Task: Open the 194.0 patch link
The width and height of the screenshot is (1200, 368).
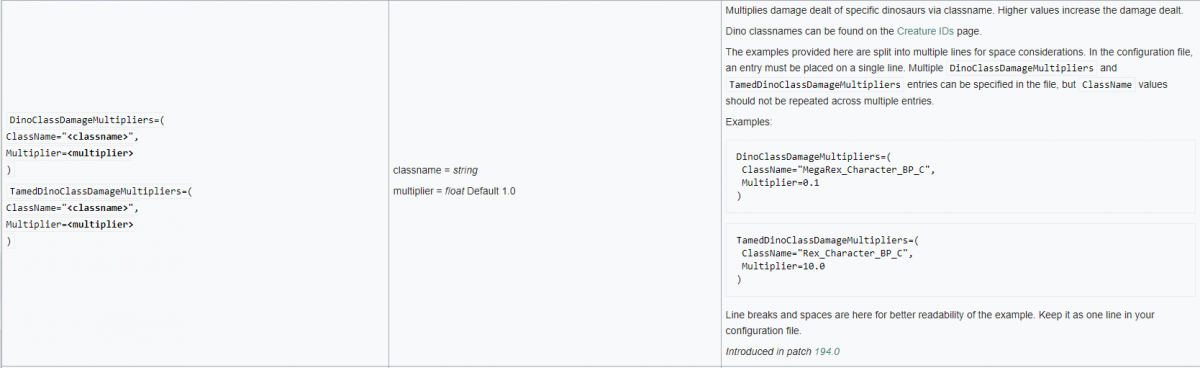Action: coord(827,352)
